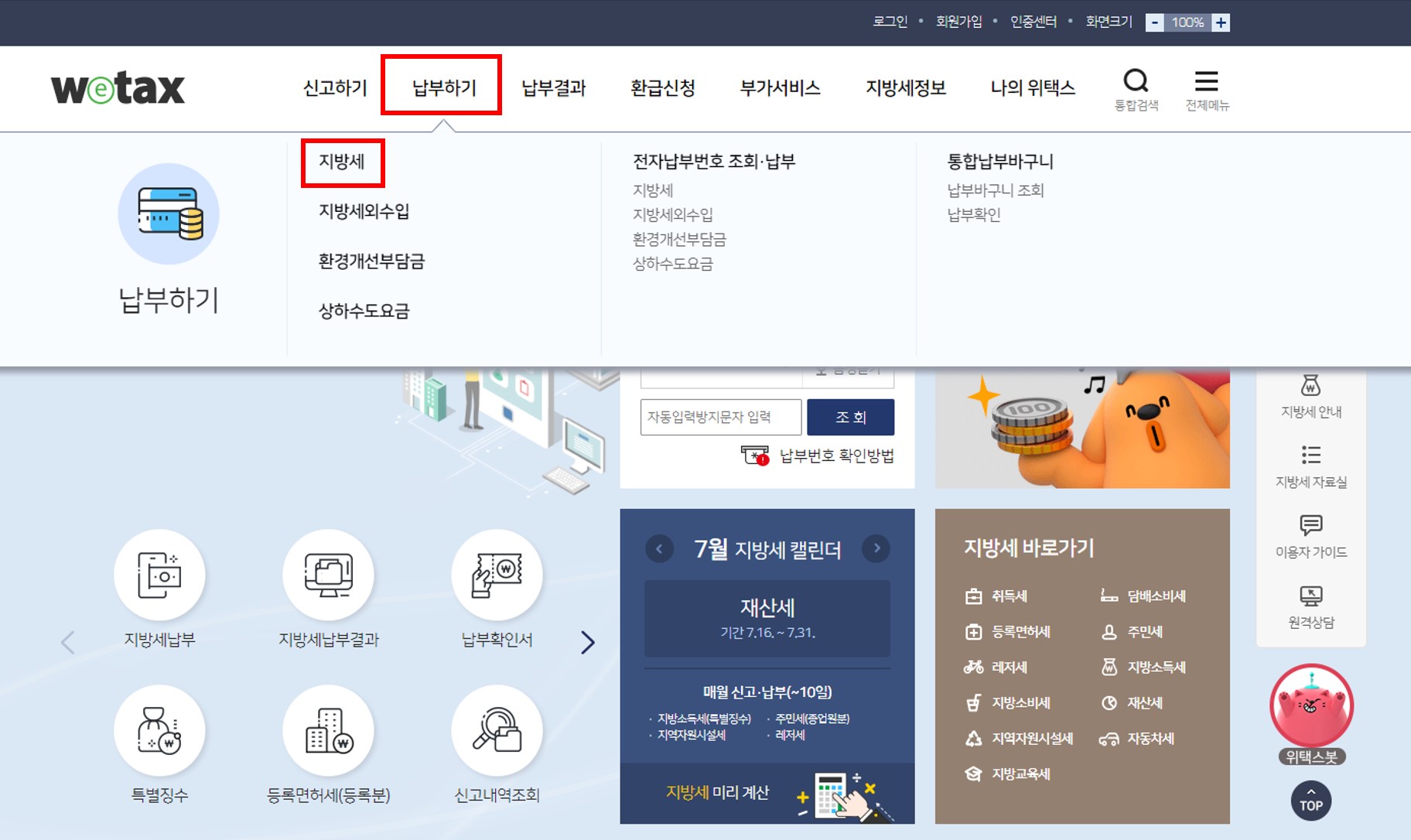Image resolution: width=1411 pixels, height=840 pixels.
Task: Open 레저세 shortcut in 지방세 바로가기
Action: (996, 668)
